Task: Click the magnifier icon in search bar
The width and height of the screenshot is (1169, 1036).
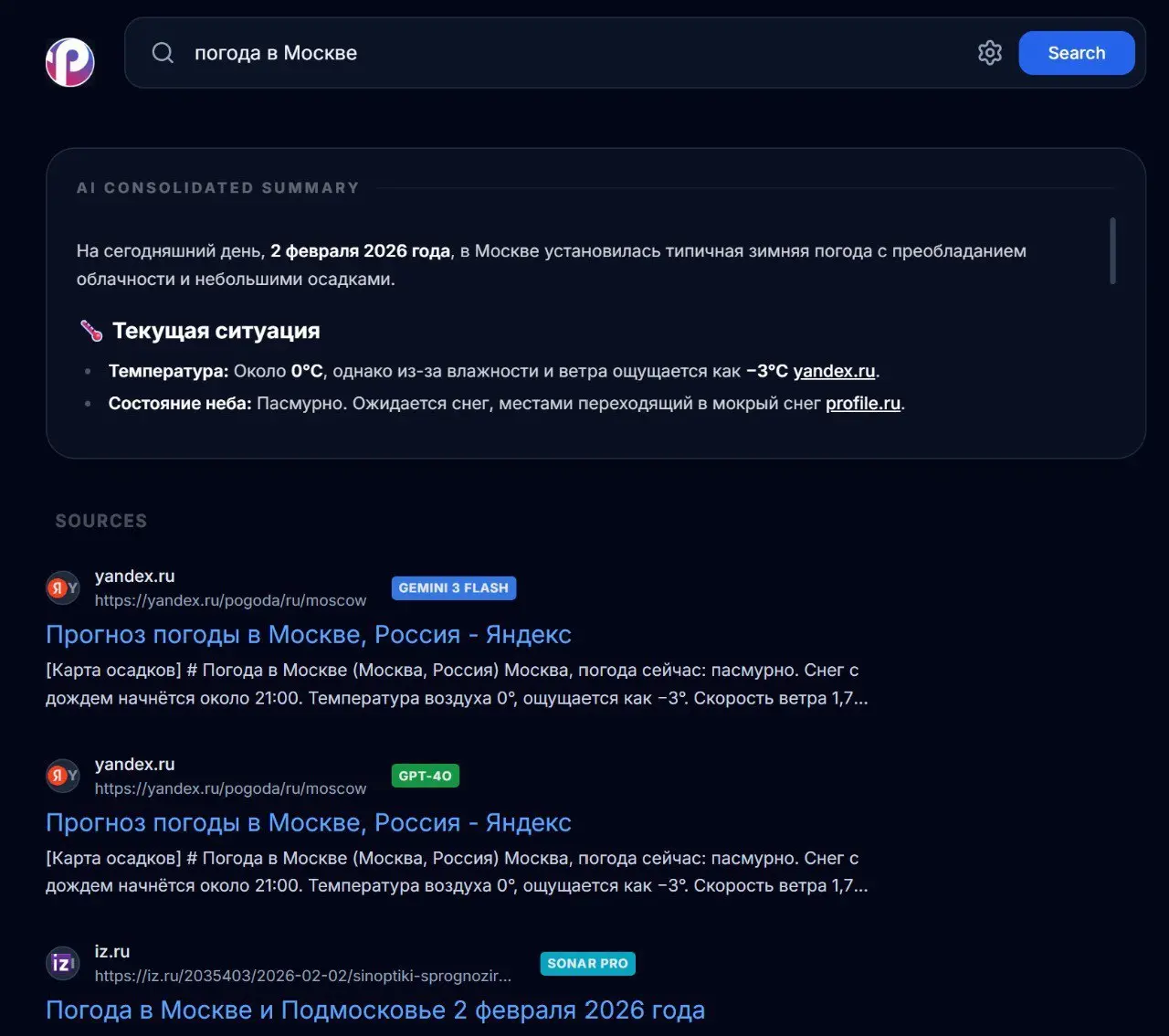Action: click(163, 53)
